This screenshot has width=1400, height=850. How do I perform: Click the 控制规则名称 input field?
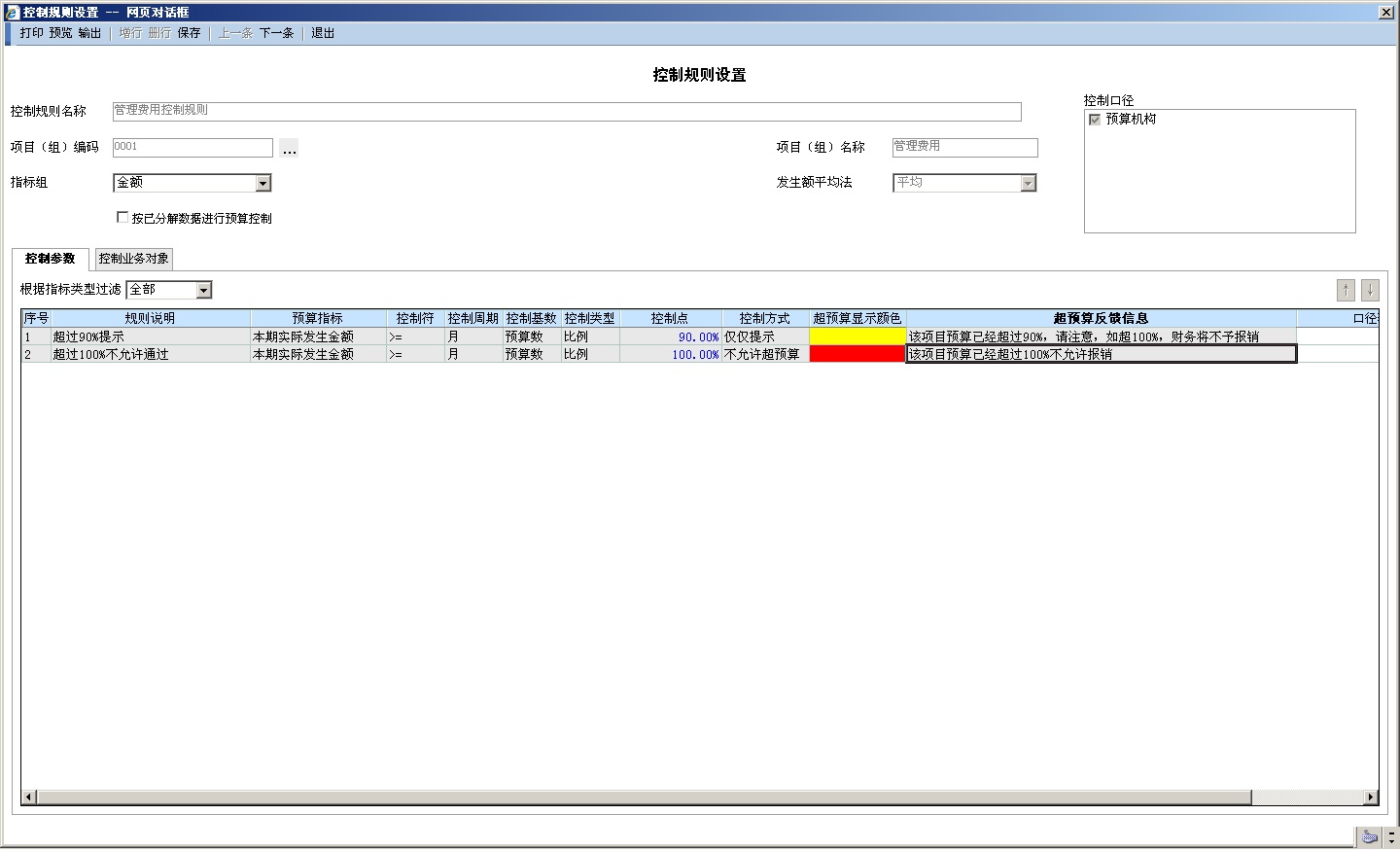[567, 111]
